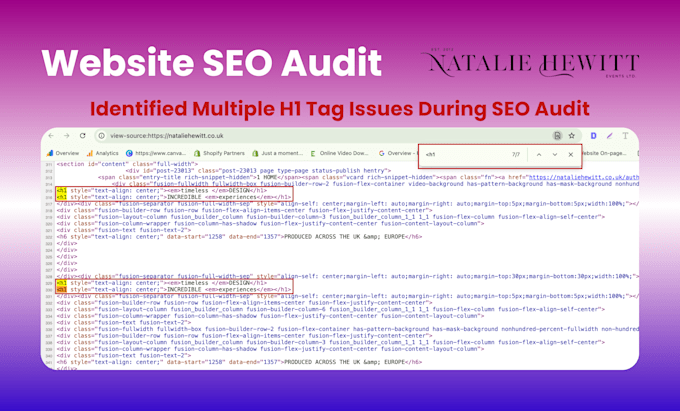This screenshot has width=680, height=411.
Task: Open the Canva bookmark
Action: click(156, 153)
